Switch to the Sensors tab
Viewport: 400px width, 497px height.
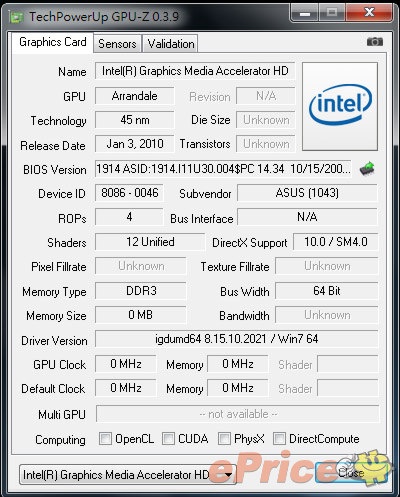tap(117, 44)
